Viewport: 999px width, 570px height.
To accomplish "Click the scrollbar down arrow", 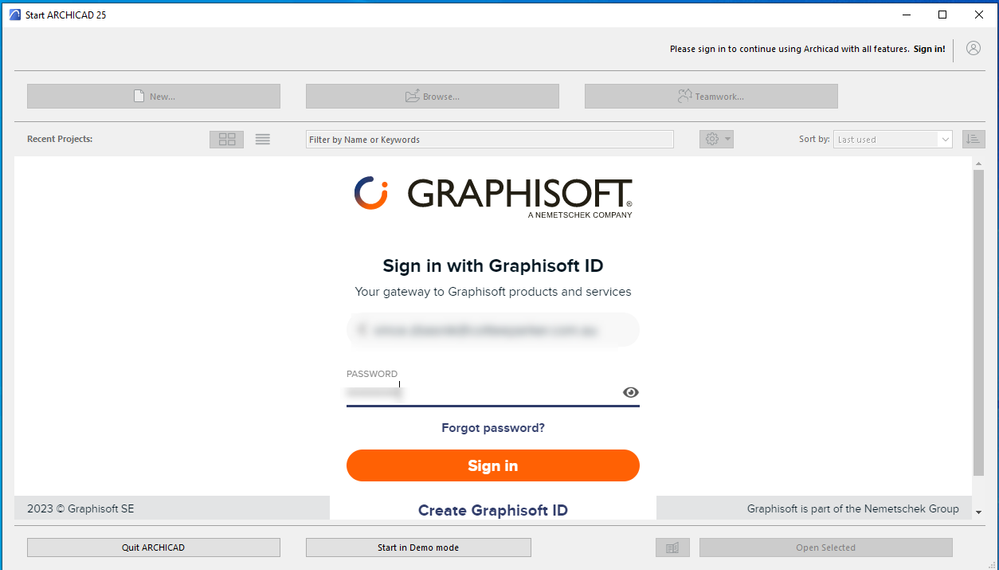I will coord(979,511).
